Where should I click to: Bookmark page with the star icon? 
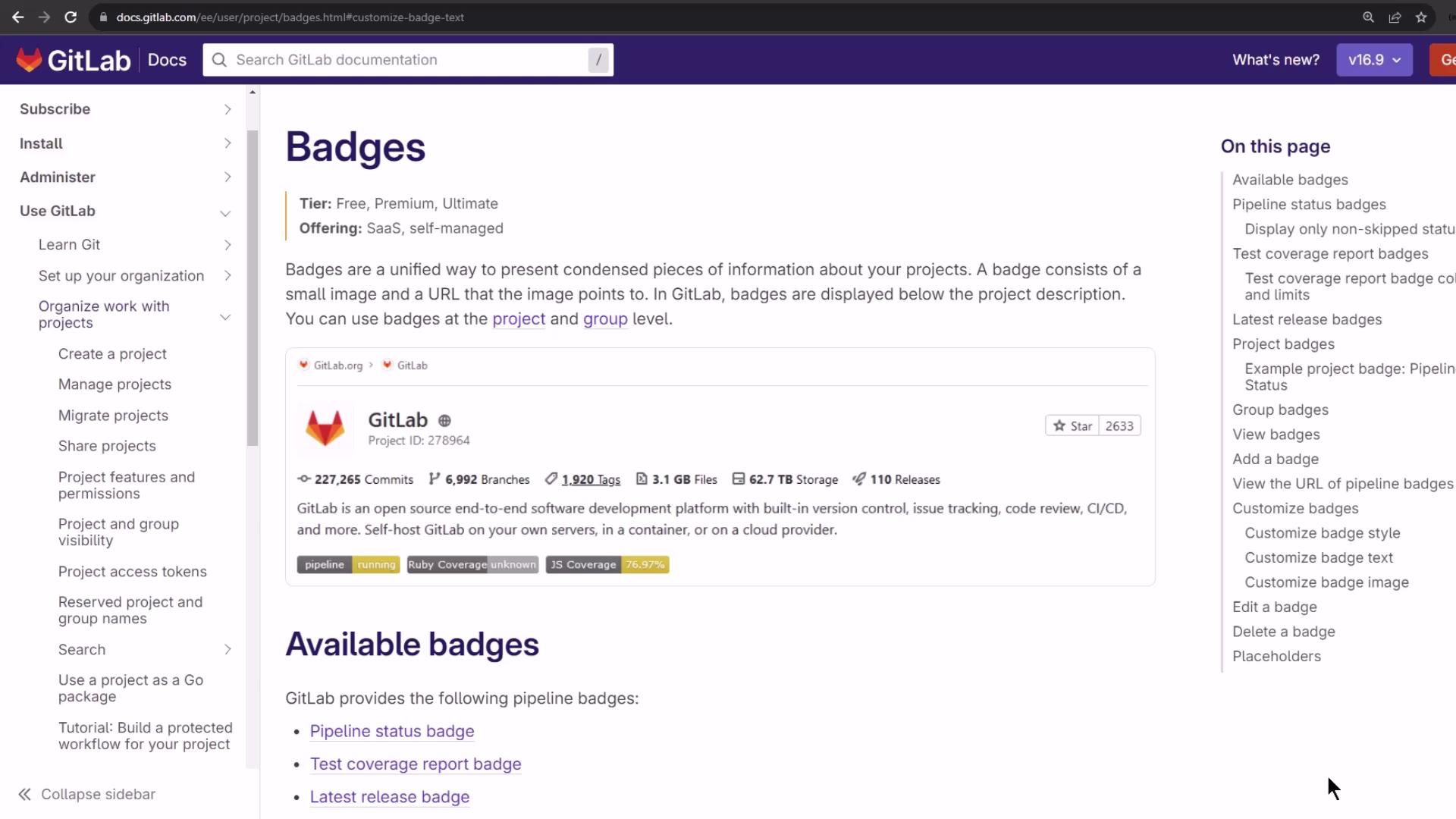click(x=1421, y=17)
